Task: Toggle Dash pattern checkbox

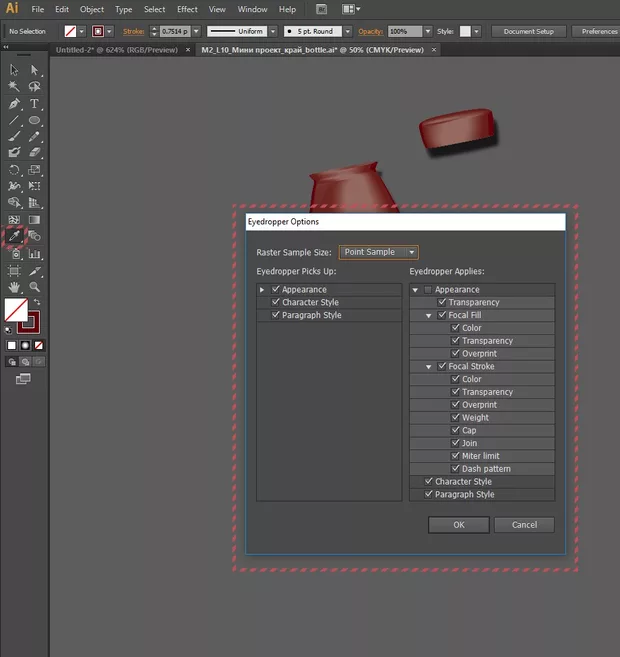Action: tap(455, 469)
